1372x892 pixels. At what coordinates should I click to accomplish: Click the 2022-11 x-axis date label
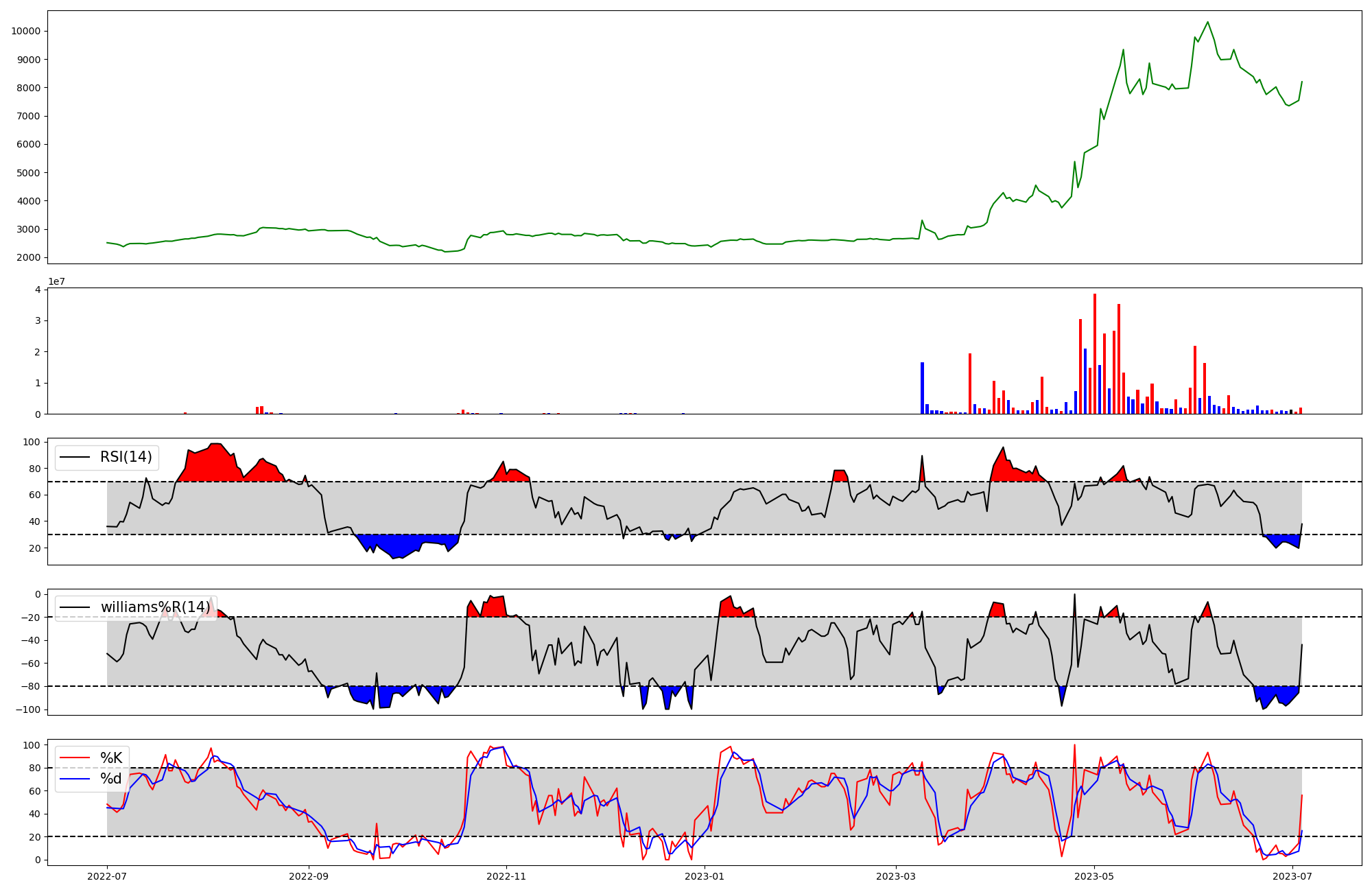pyautogui.click(x=506, y=876)
